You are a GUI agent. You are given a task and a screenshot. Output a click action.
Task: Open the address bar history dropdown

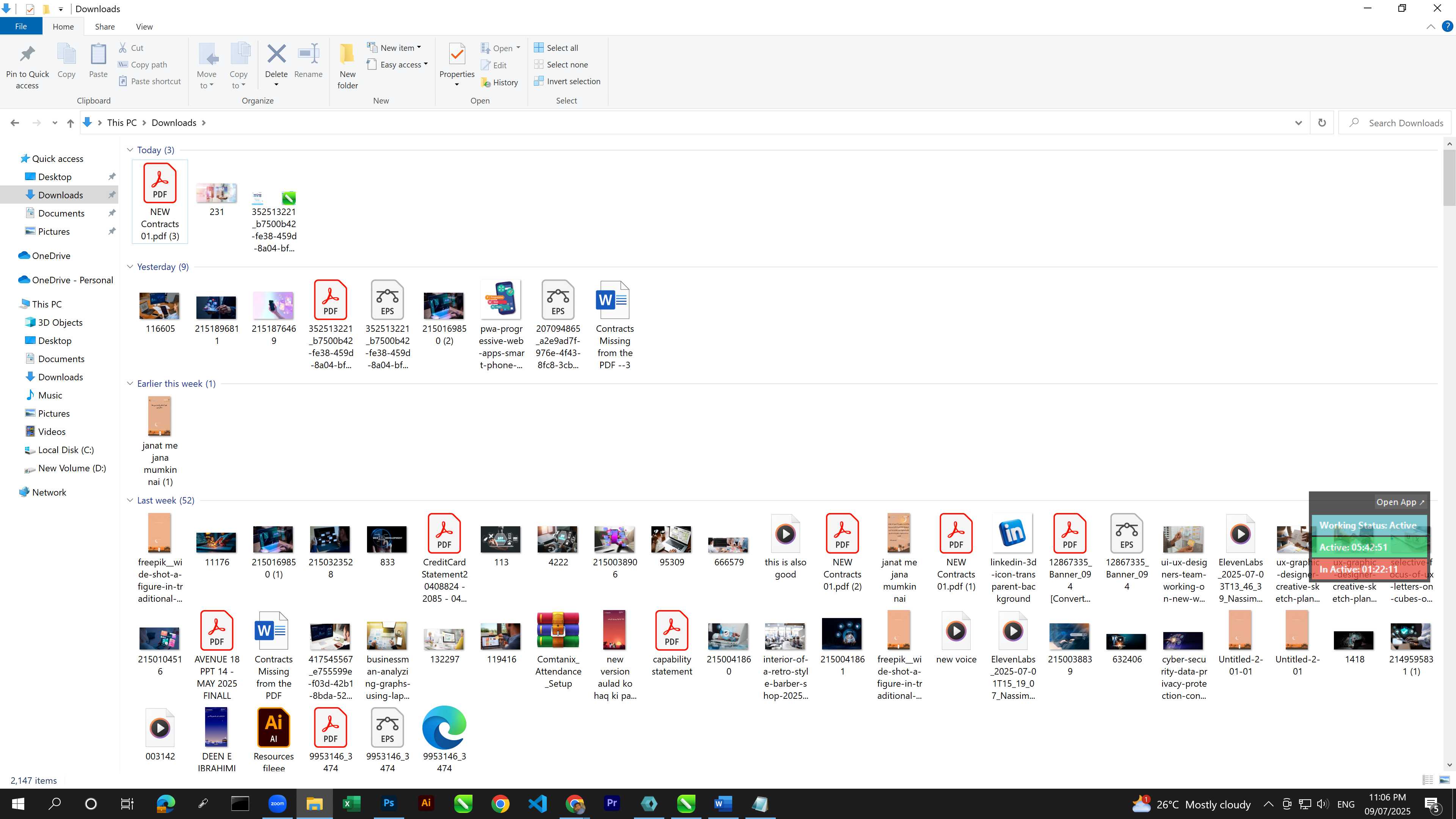[1298, 122]
